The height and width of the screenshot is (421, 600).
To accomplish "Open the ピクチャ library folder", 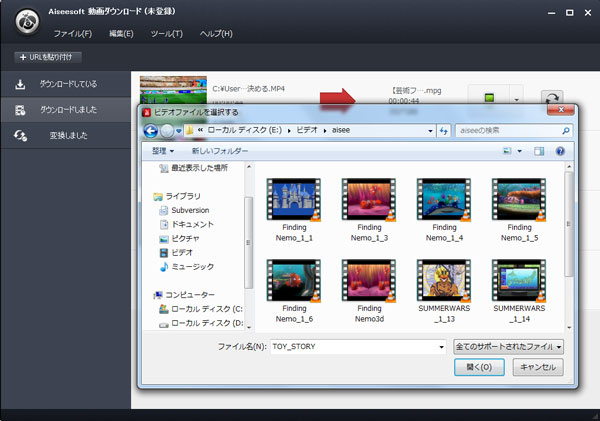I will (187, 239).
